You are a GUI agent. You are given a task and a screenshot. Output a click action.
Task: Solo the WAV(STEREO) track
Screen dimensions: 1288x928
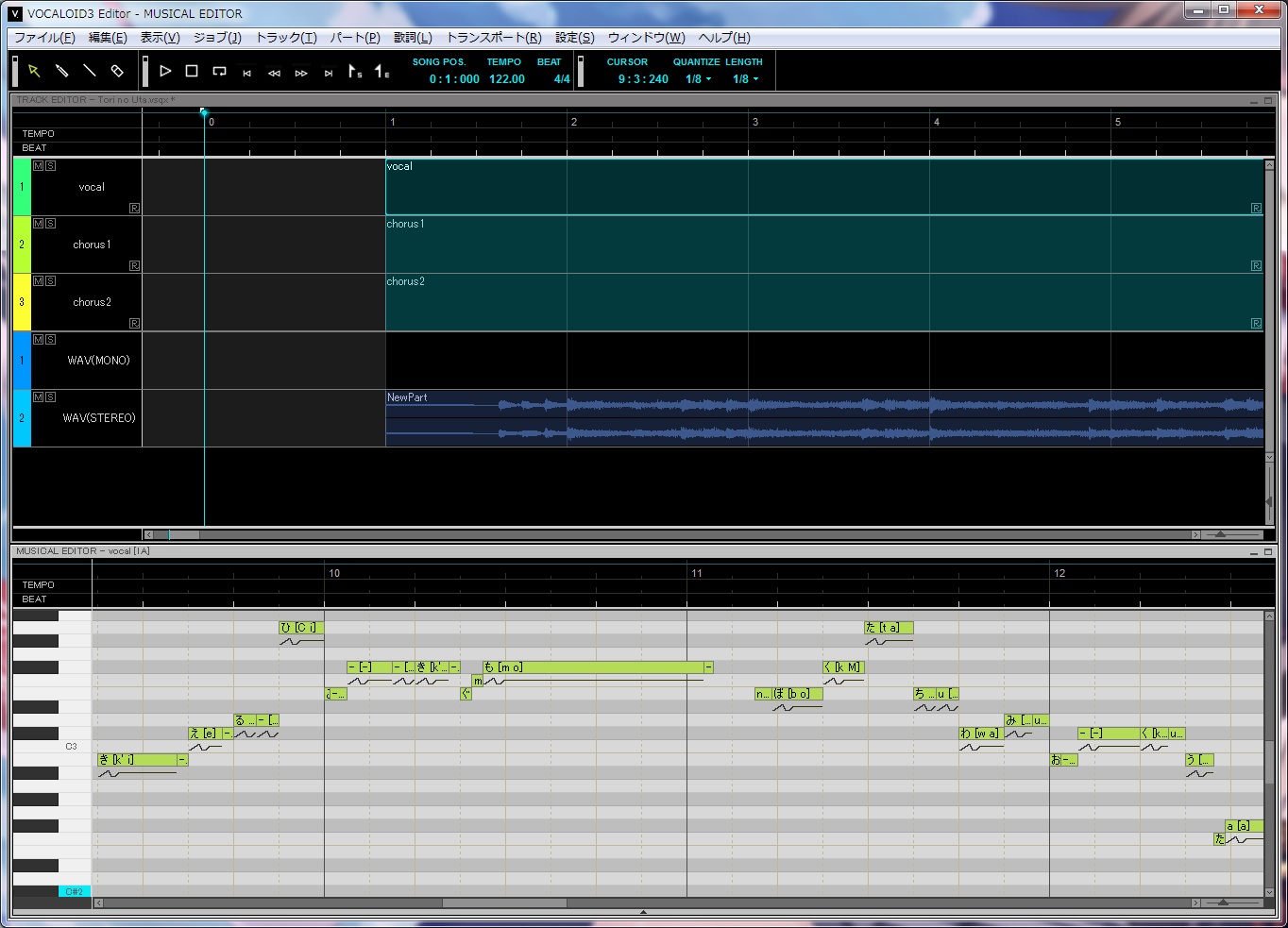pyautogui.click(x=50, y=397)
